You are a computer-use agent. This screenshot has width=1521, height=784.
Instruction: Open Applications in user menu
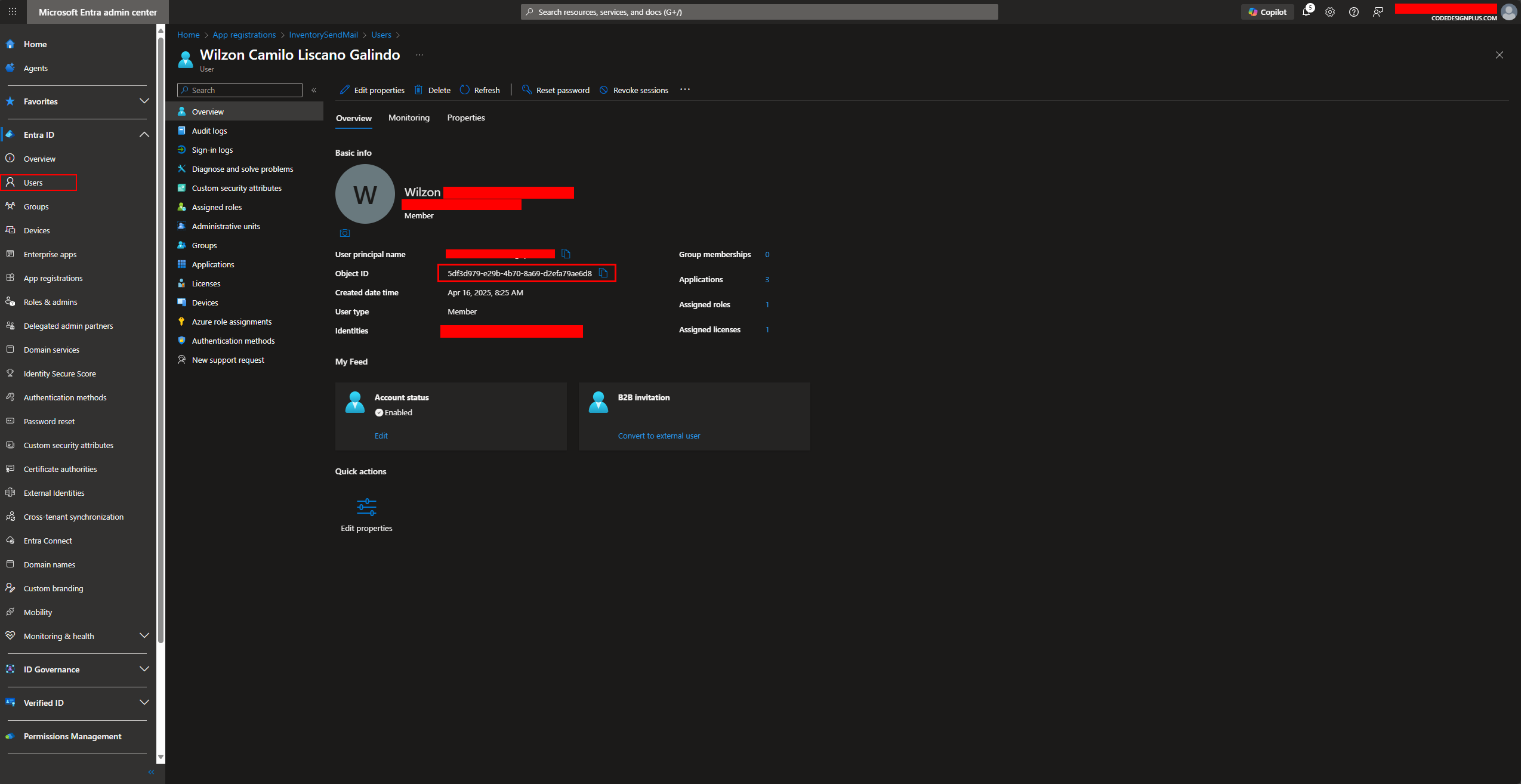(213, 264)
